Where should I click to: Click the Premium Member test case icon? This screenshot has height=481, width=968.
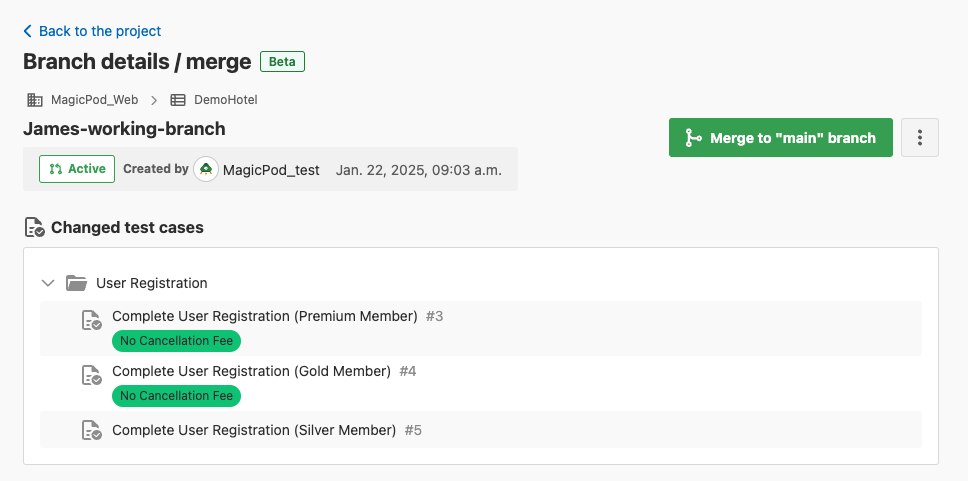[91, 320]
